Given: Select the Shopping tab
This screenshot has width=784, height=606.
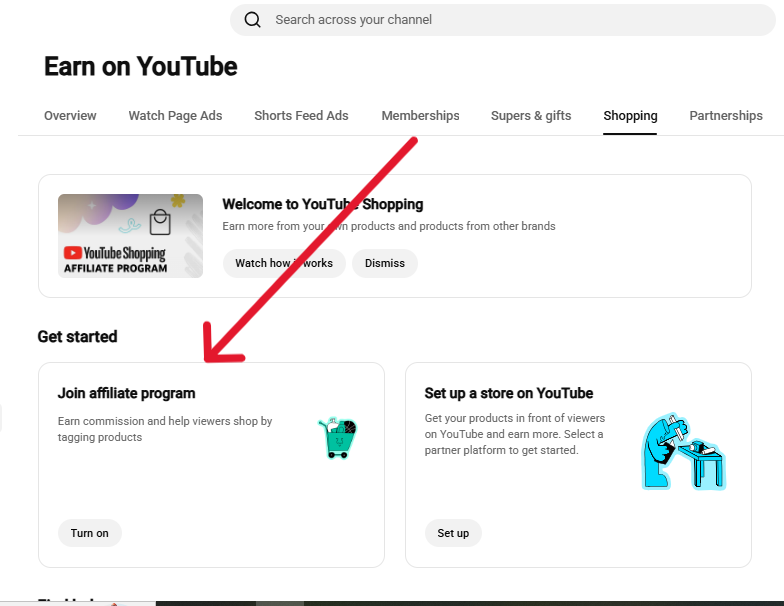Looking at the screenshot, I should point(630,116).
